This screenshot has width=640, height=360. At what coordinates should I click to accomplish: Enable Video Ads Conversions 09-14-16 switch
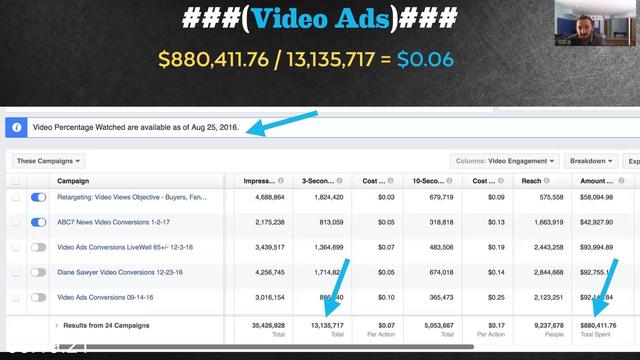point(38,298)
